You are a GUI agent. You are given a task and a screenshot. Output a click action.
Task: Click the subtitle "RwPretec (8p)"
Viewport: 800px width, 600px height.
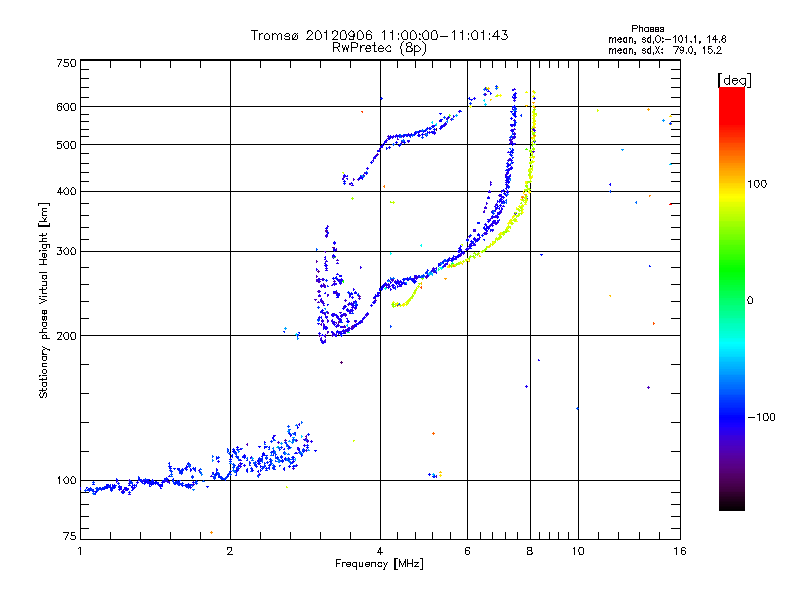pyautogui.click(x=379, y=48)
